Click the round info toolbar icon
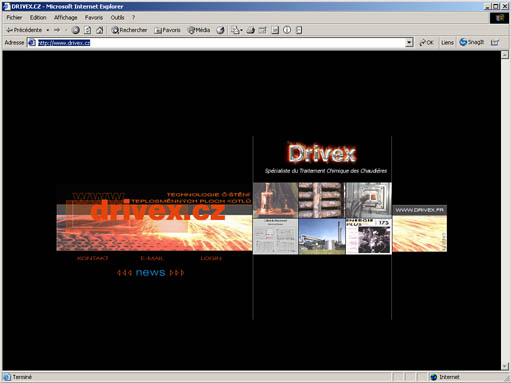511x383 pixels. point(287,30)
